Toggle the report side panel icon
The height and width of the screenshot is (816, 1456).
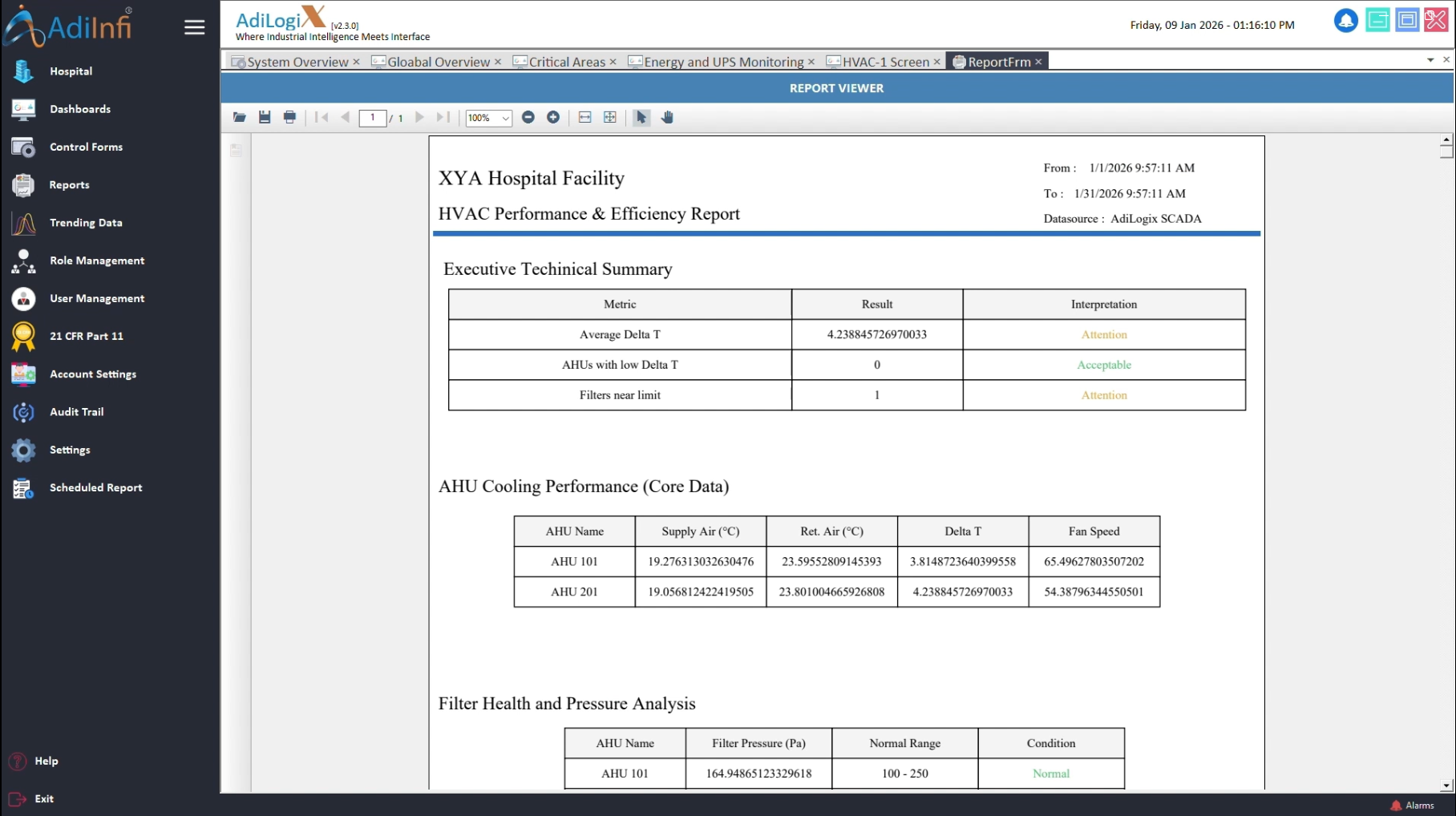tap(236, 150)
